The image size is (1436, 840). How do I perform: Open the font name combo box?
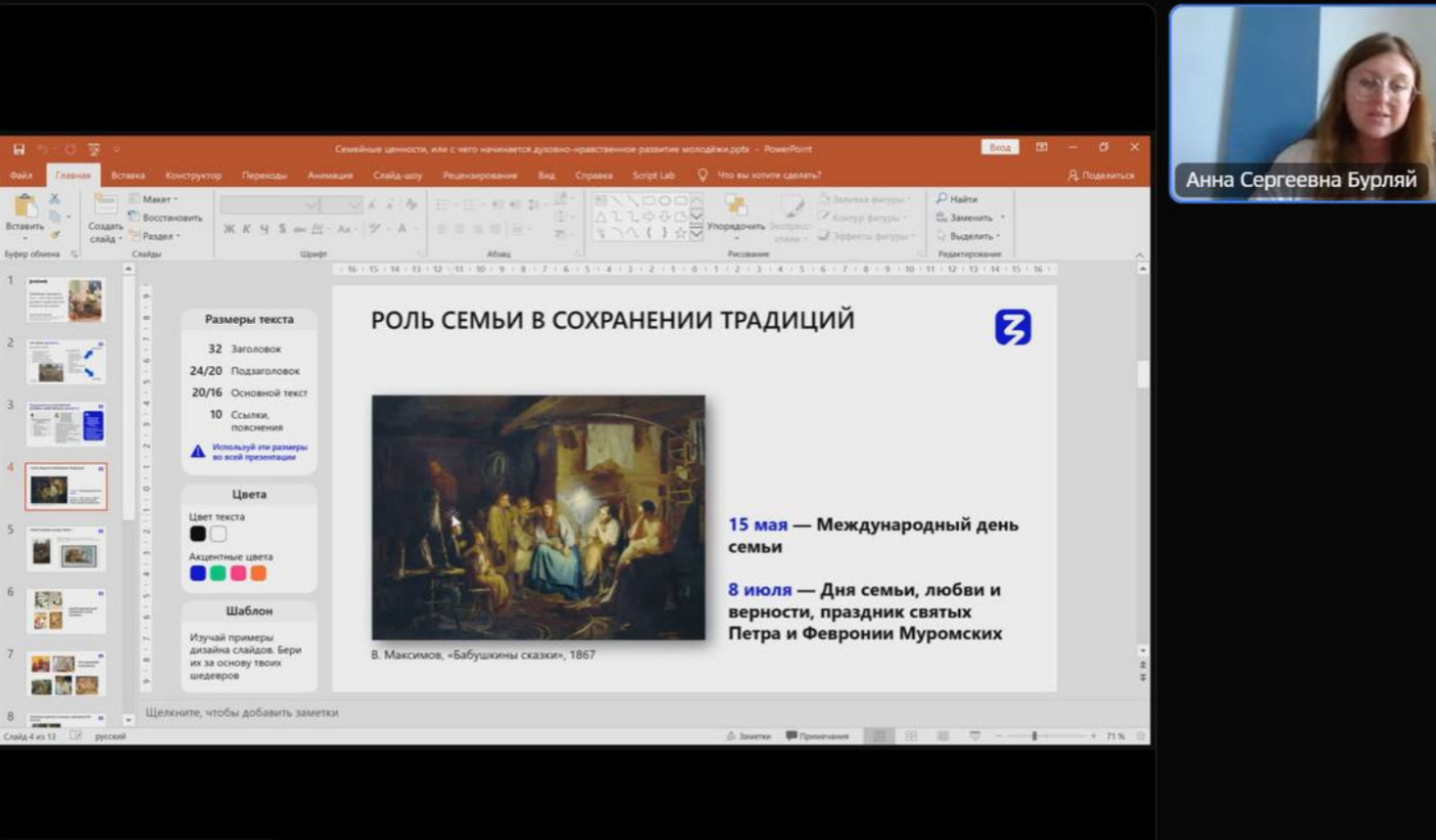[270, 205]
